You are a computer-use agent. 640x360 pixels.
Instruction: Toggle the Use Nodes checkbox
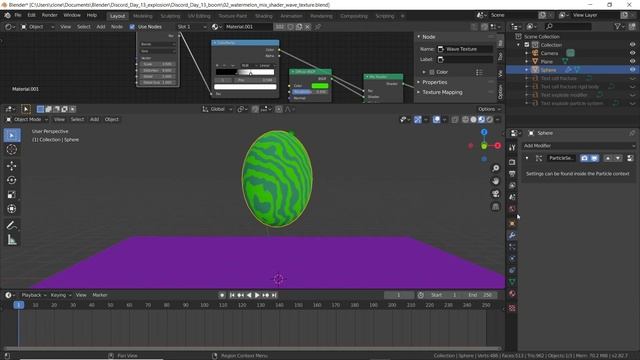tap(132, 27)
